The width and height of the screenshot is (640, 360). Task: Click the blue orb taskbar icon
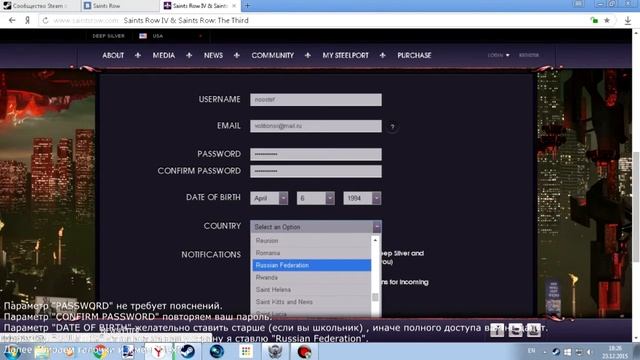point(217,351)
